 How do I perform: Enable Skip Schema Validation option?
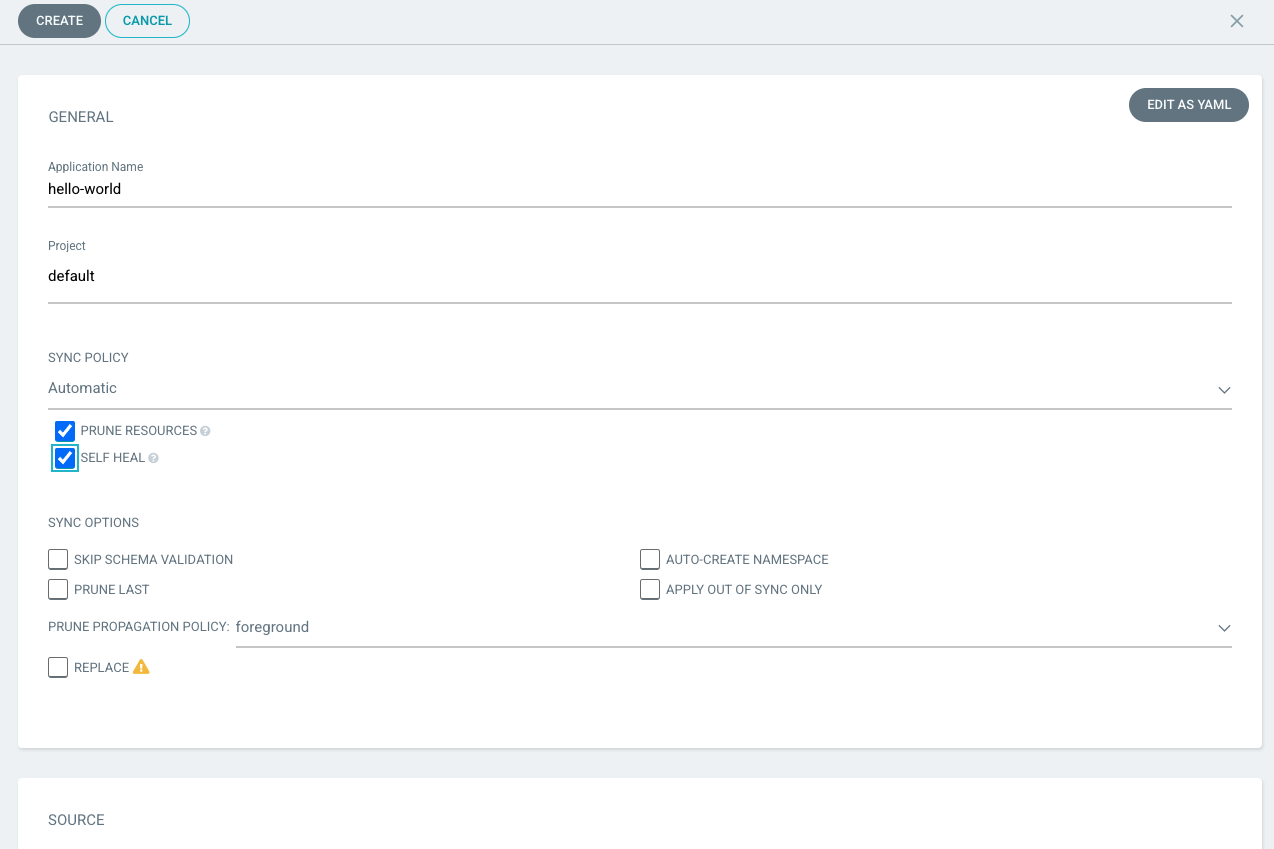tap(58, 559)
